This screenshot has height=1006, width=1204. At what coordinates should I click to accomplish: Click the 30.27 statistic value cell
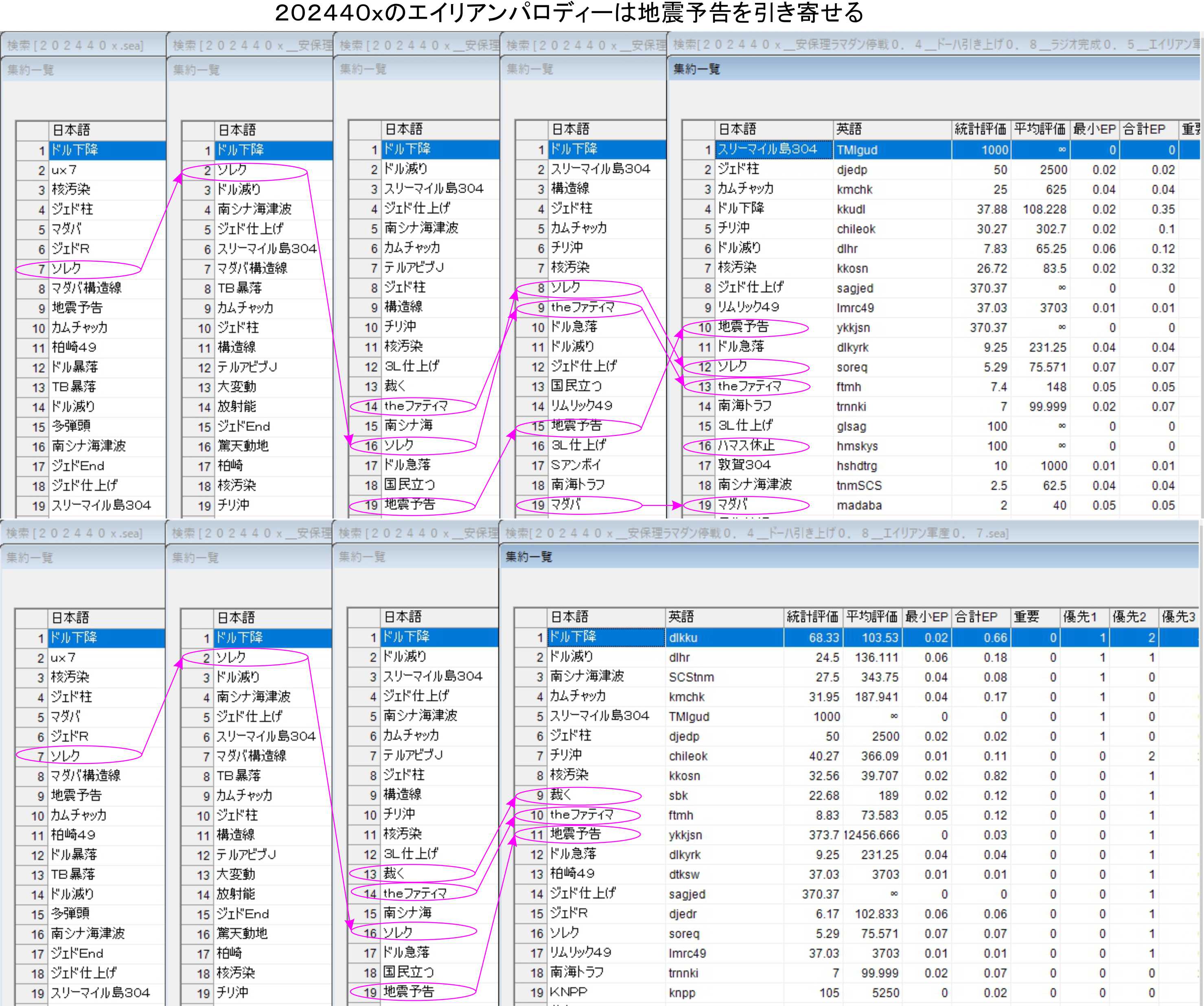point(981,229)
